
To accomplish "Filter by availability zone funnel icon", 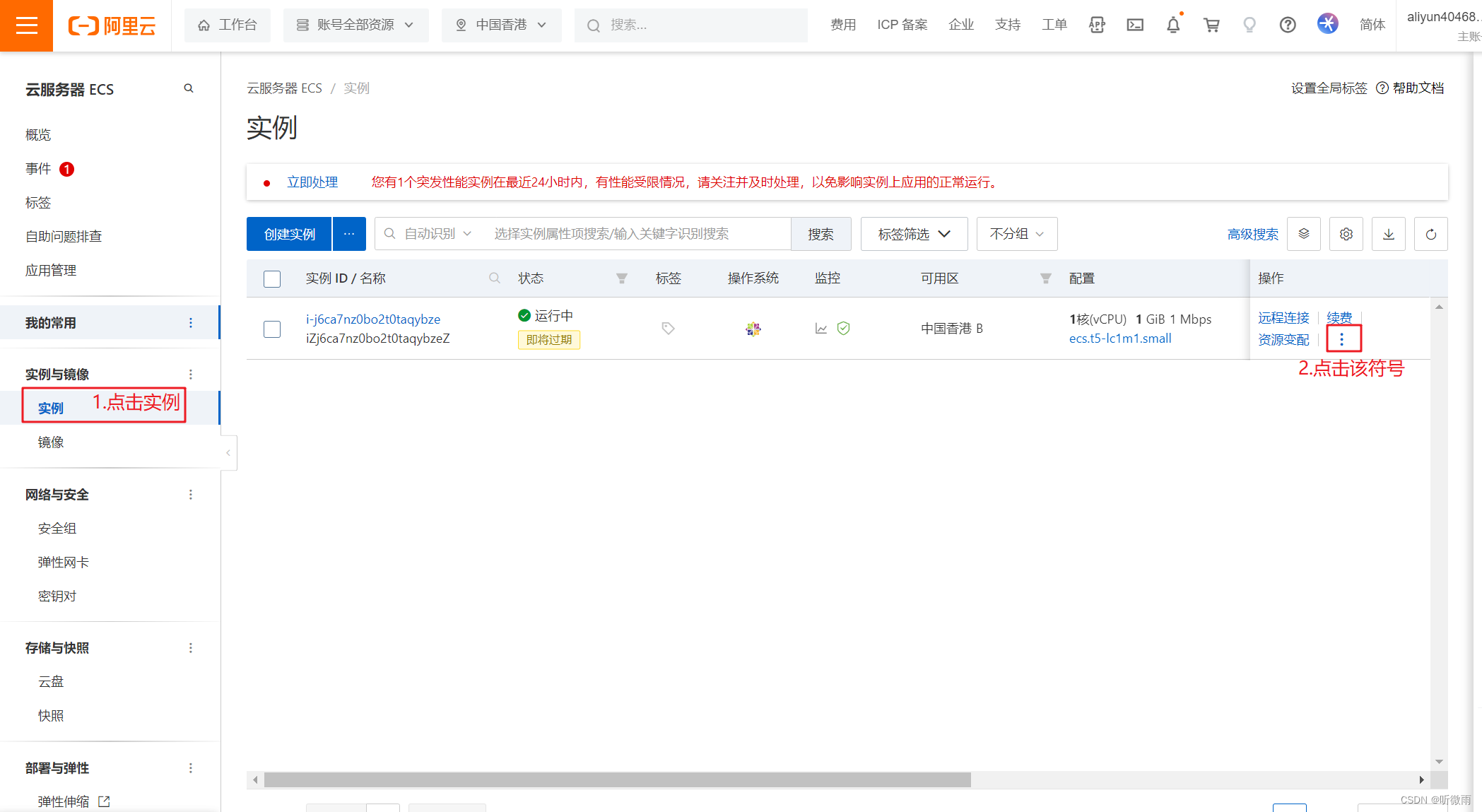I will [x=1046, y=278].
